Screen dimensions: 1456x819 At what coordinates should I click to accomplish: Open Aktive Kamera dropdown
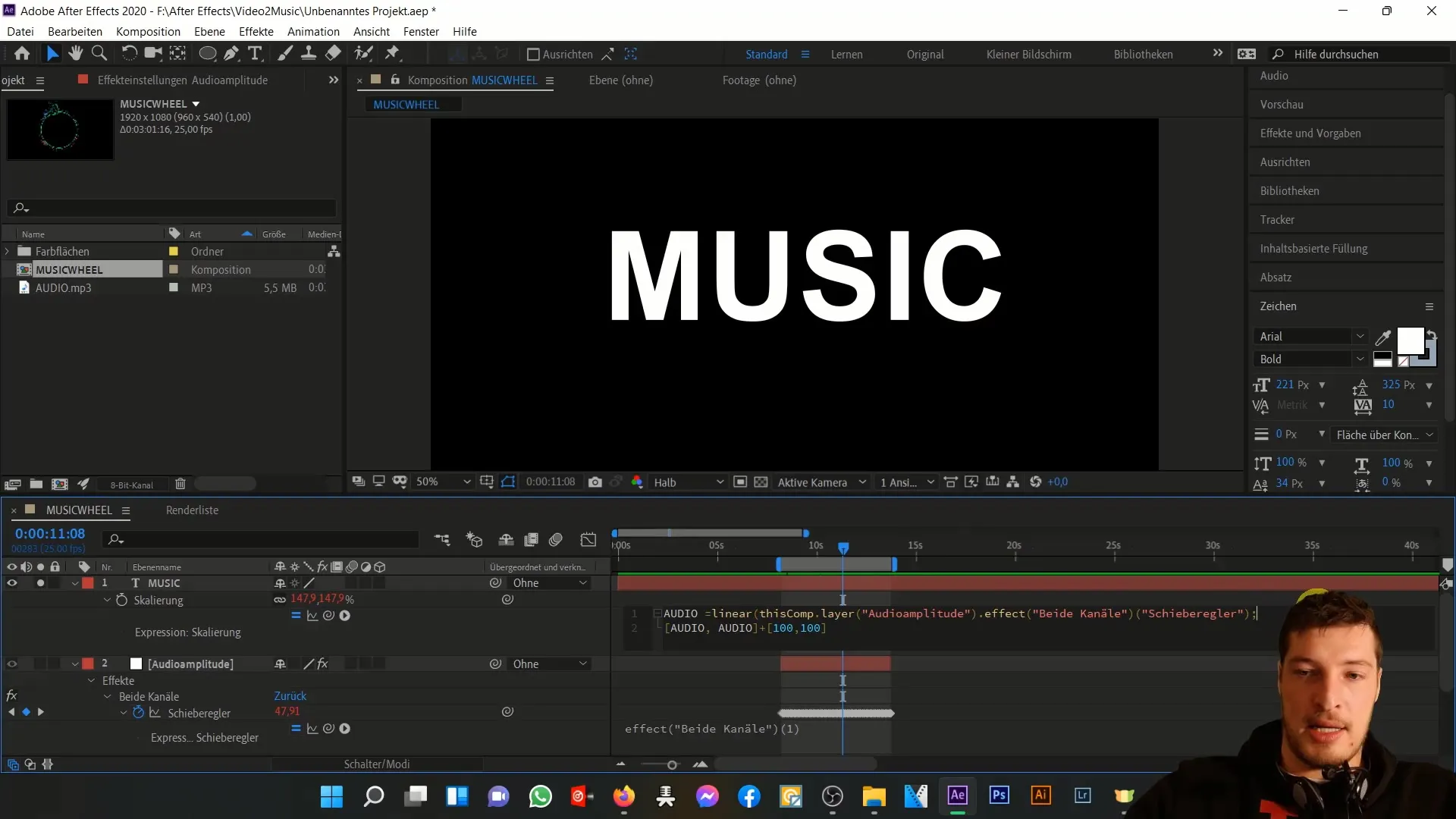[x=822, y=482]
